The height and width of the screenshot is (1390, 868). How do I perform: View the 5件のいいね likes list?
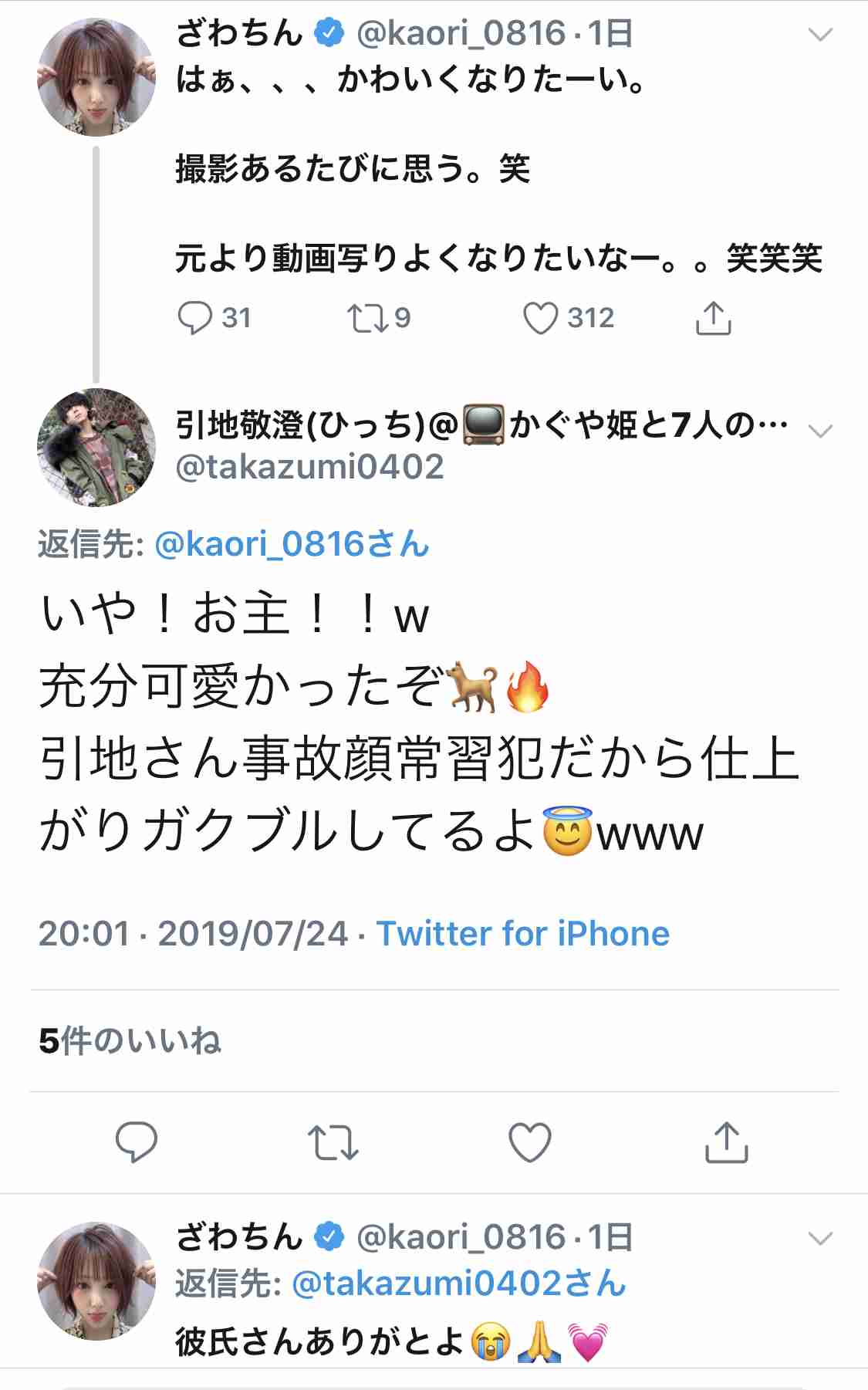point(130,1041)
